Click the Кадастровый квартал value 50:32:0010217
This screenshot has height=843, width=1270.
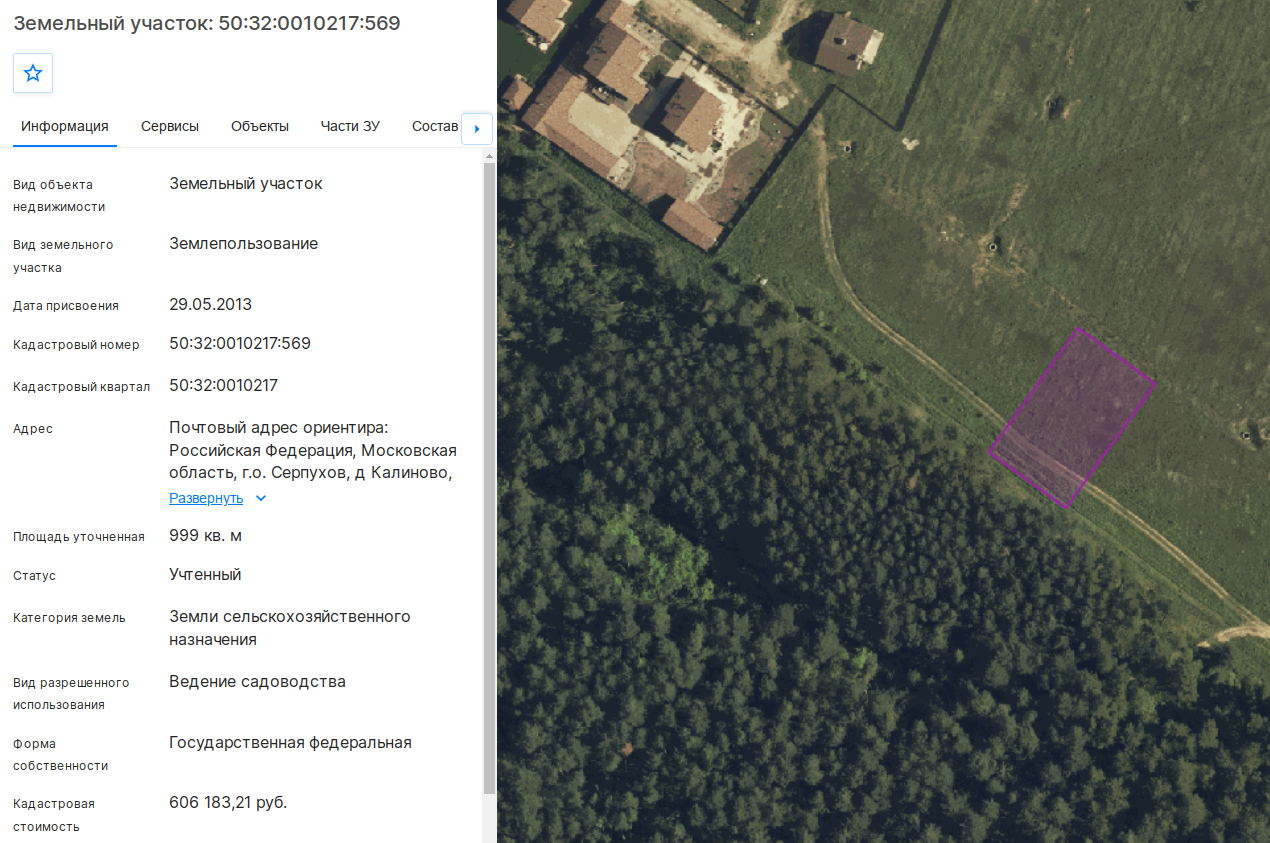(x=224, y=386)
